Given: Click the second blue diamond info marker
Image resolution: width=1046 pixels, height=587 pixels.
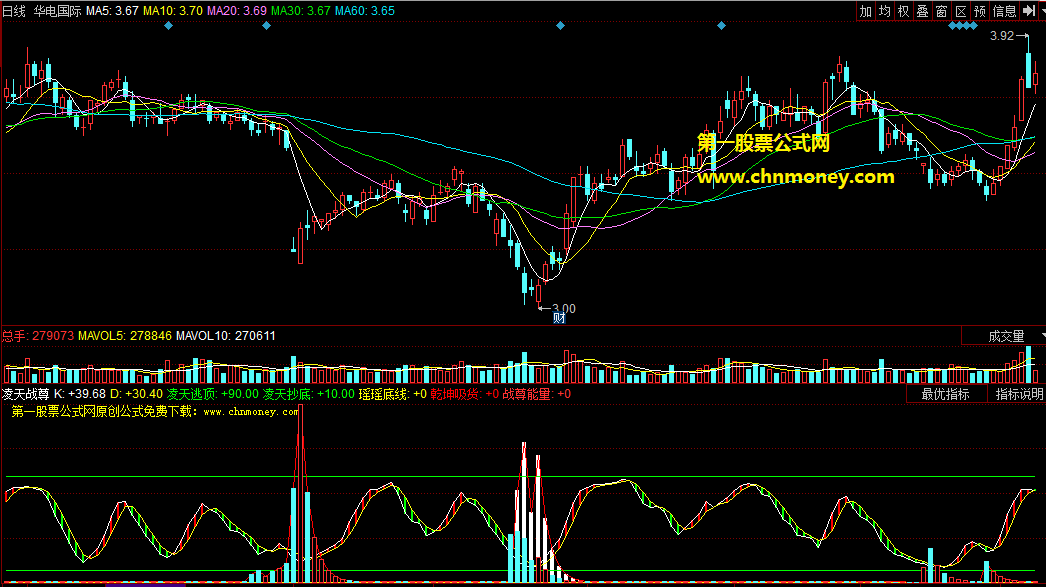Looking at the screenshot, I should tap(266, 25).
